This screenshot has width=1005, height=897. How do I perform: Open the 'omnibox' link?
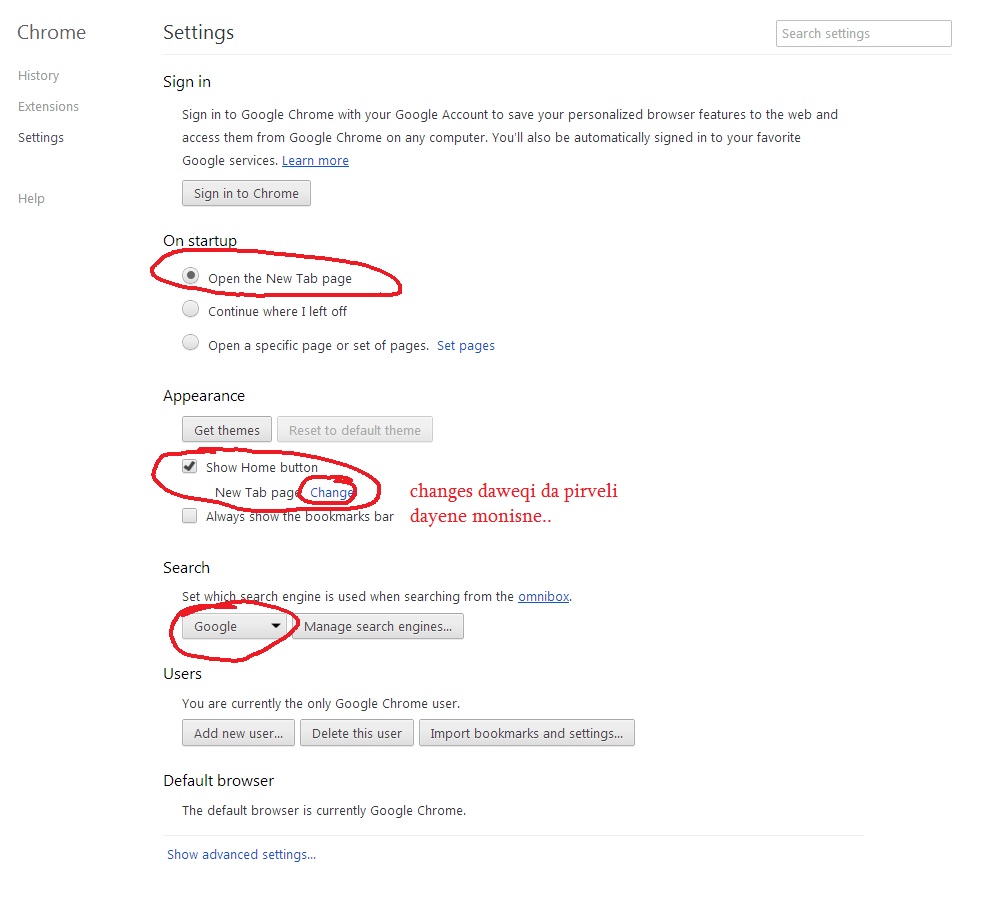click(544, 596)
